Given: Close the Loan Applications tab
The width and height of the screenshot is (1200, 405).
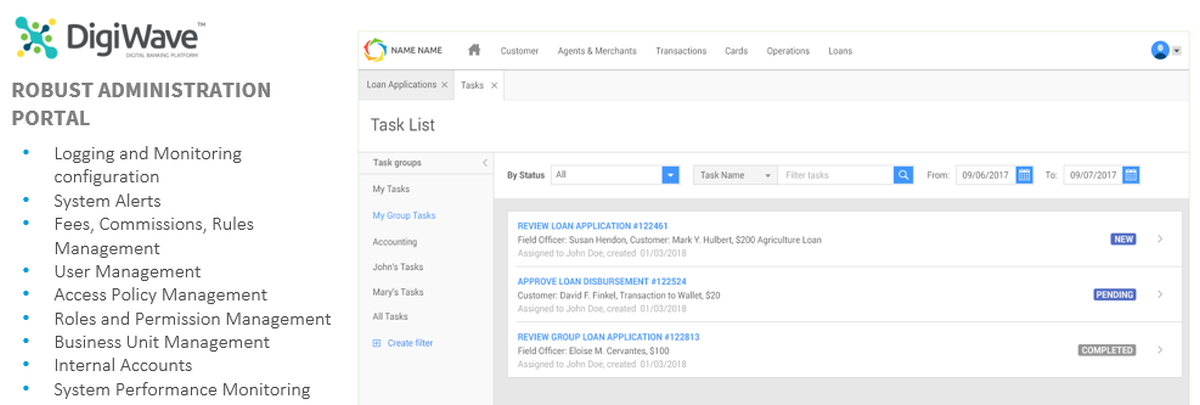Looking at the screenshot, I should [x=444, y=86].
